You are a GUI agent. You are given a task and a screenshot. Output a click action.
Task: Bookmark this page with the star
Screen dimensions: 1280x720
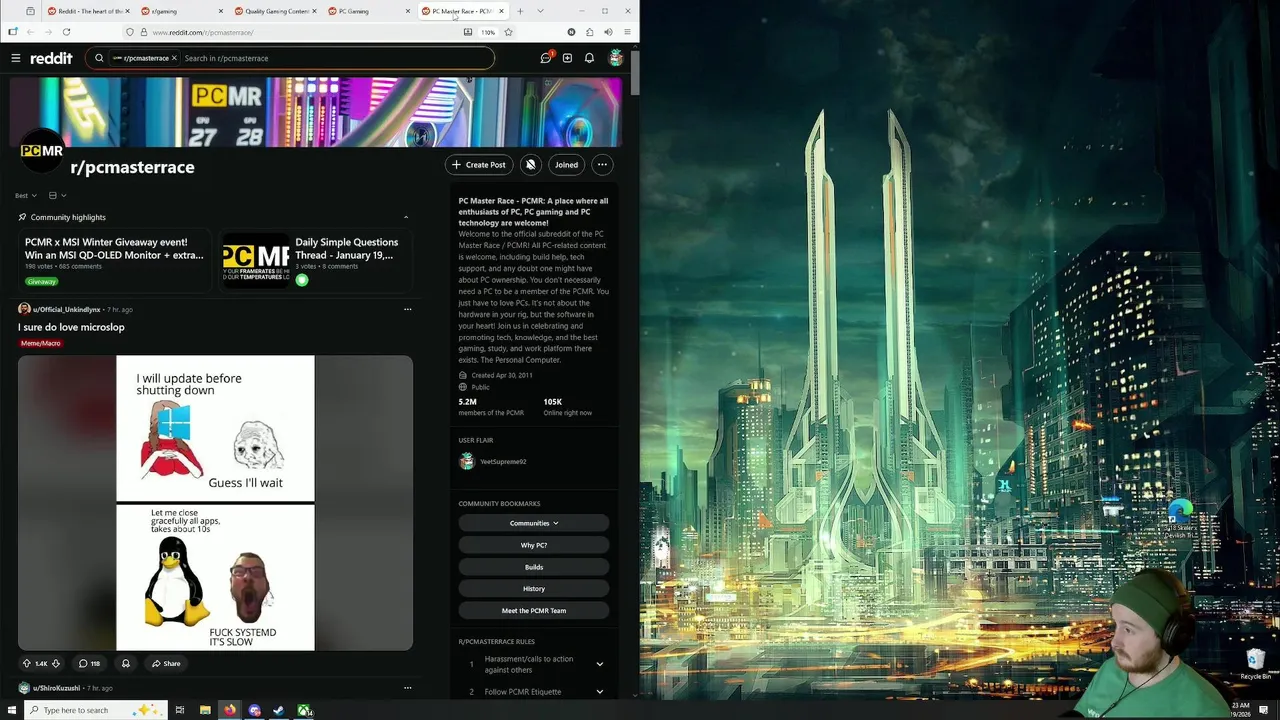coord(508,32)
